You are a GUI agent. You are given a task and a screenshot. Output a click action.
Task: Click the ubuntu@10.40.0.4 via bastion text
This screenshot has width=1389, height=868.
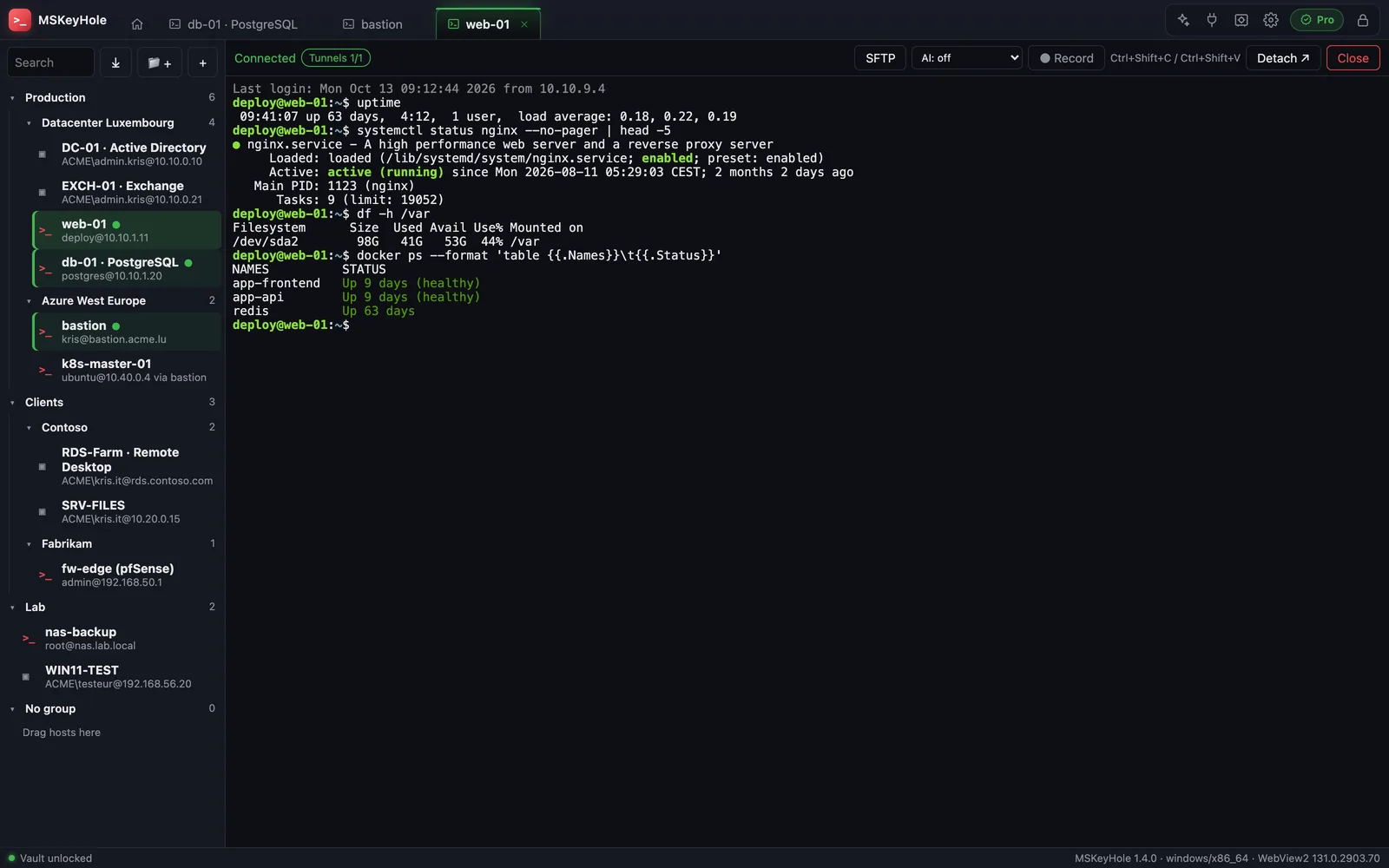point(134,378)
